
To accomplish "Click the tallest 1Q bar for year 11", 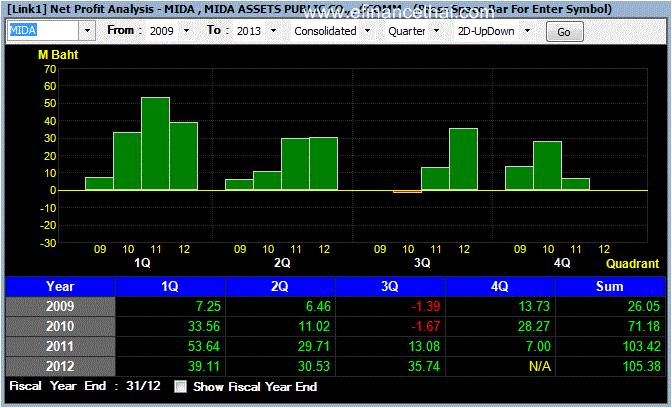I will click(156, 144).
